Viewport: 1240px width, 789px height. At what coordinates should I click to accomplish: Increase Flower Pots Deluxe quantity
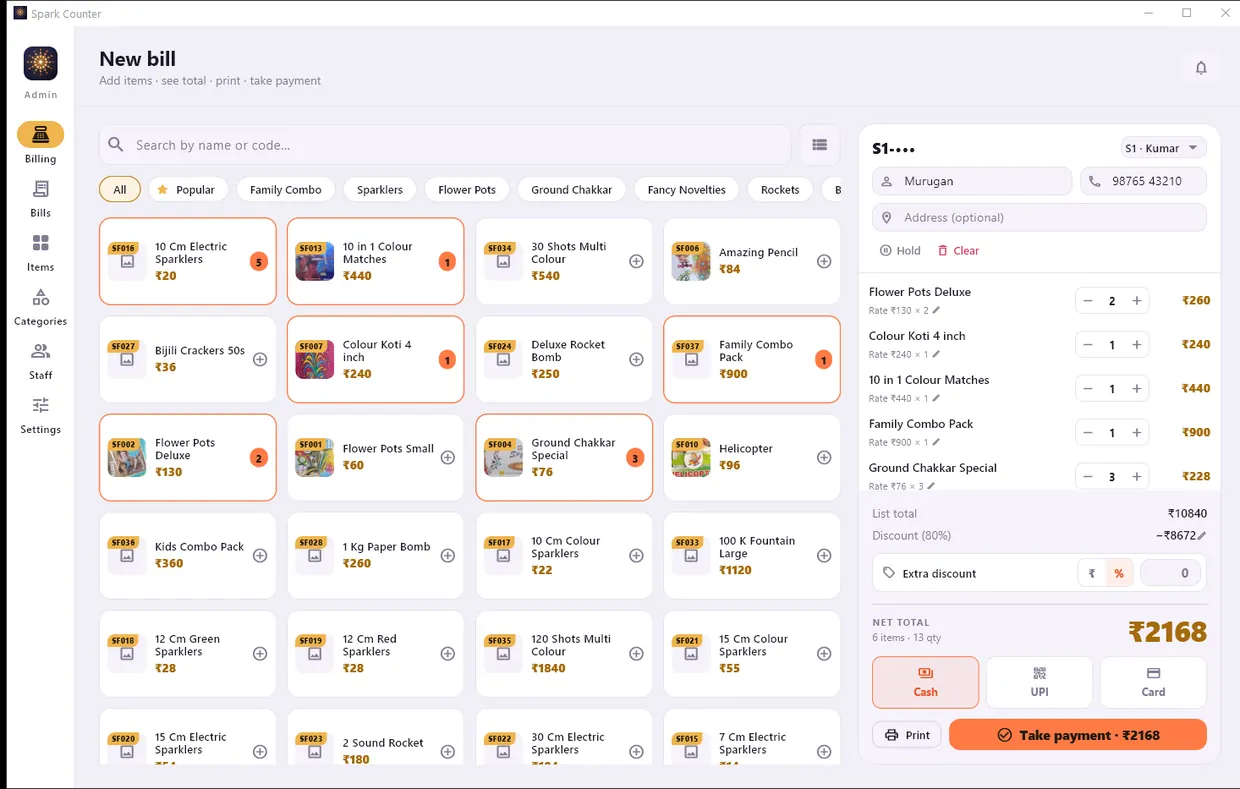point(1137,301)
